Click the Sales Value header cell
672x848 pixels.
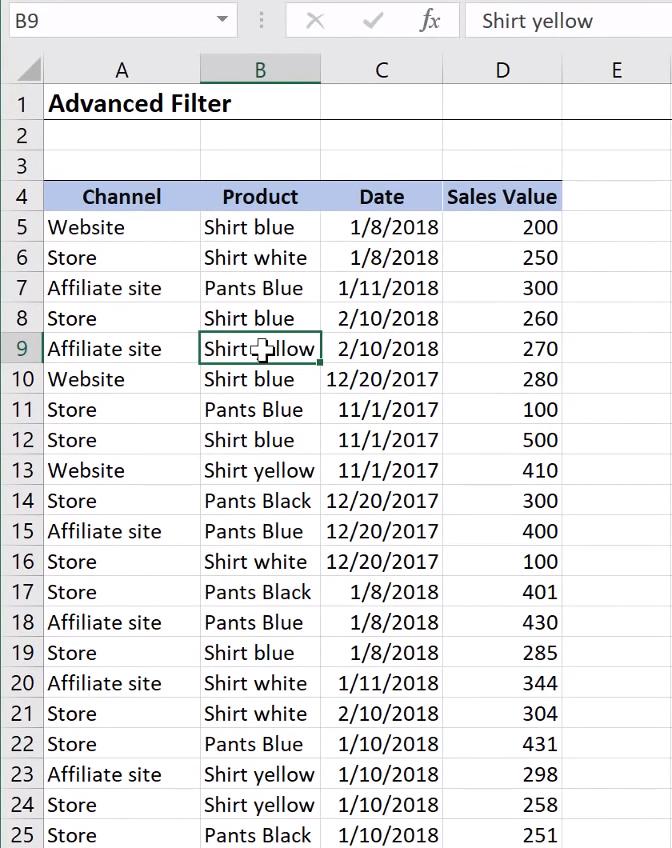click(x=502, y=197)
